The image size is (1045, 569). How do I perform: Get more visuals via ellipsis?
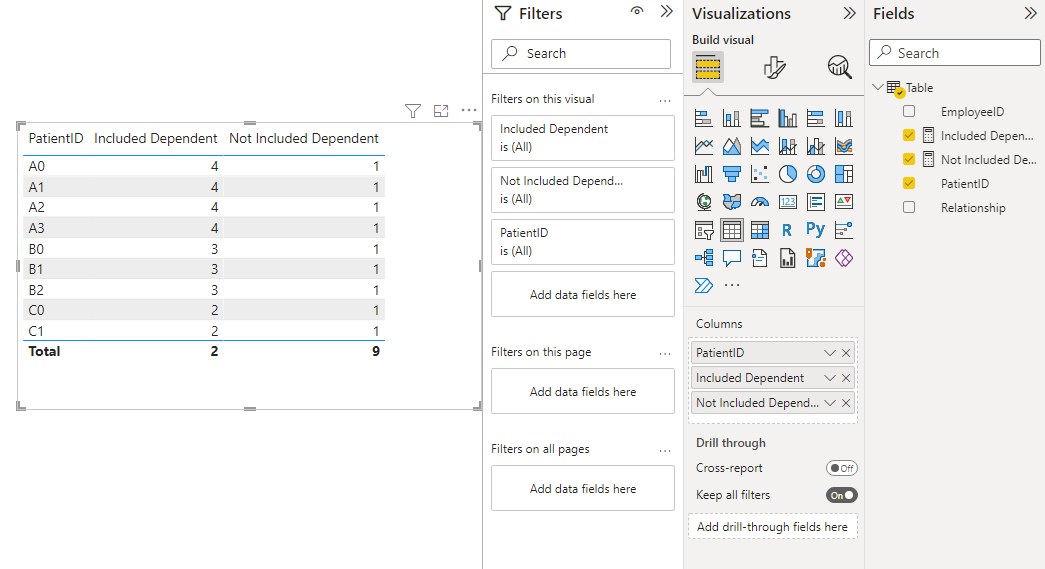(732, 285)
